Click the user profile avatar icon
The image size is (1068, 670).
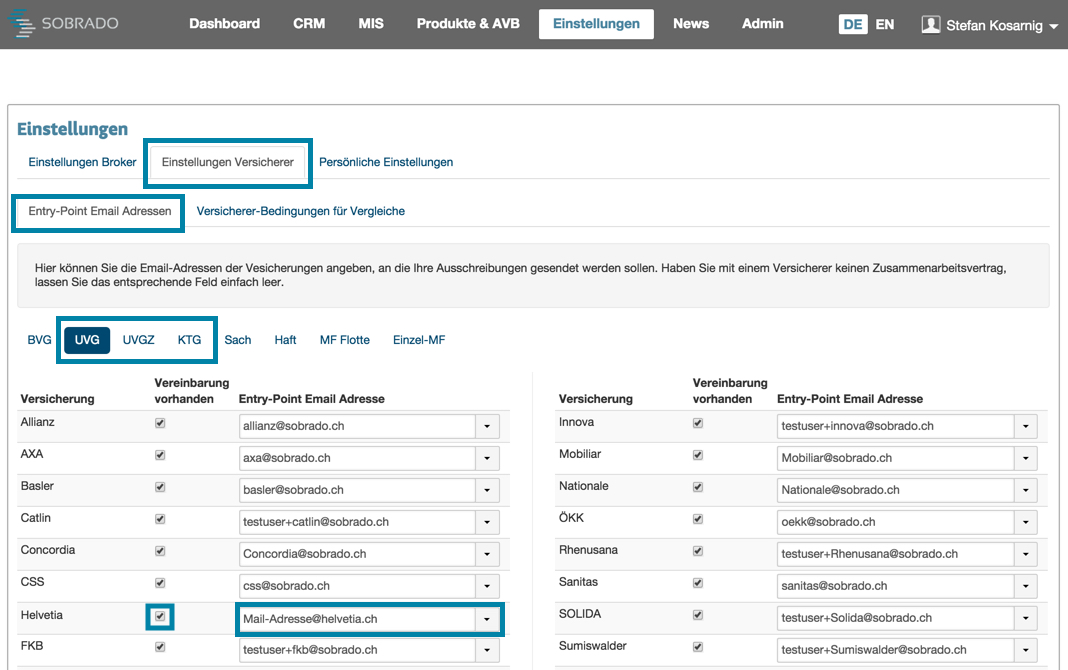tap(930, 25)
